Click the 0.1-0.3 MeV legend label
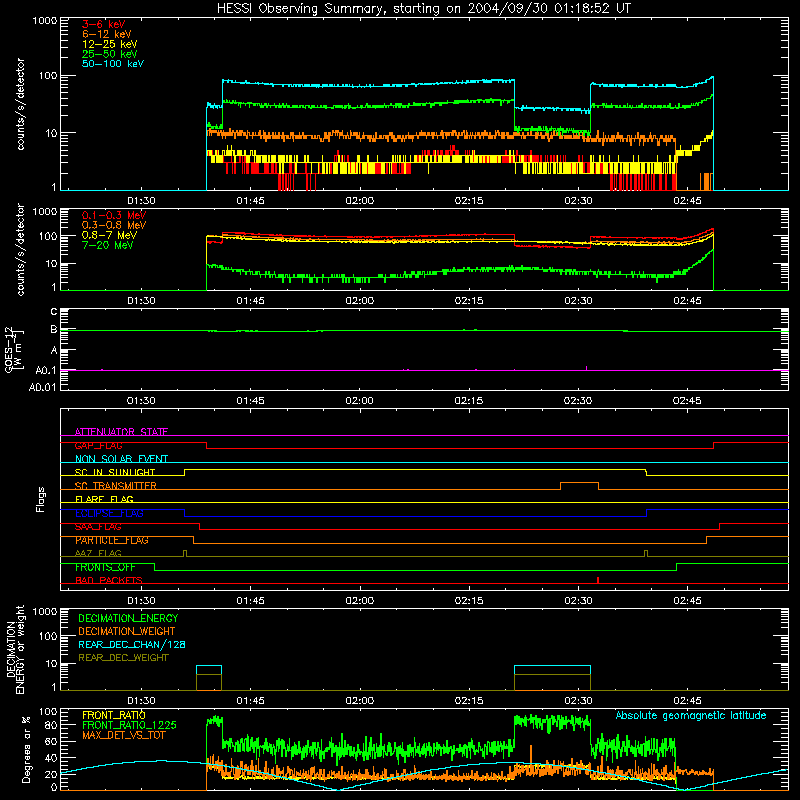Screen dimensions: 800x800 [x=114, y=215]
